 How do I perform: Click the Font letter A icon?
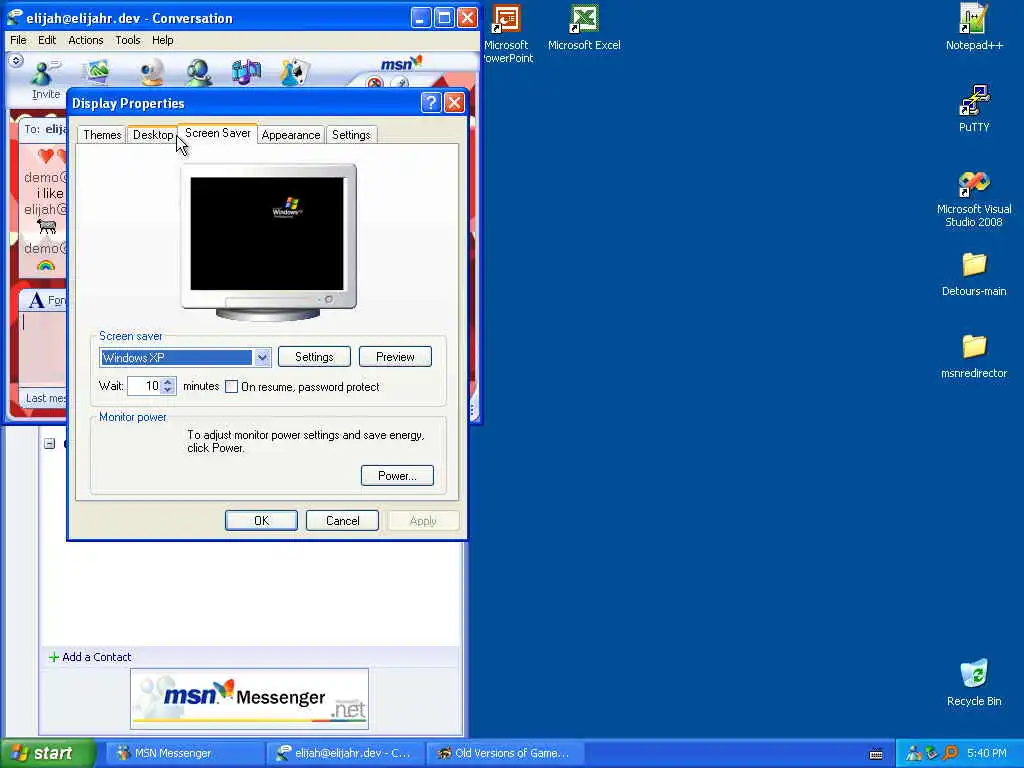[37, 300]
